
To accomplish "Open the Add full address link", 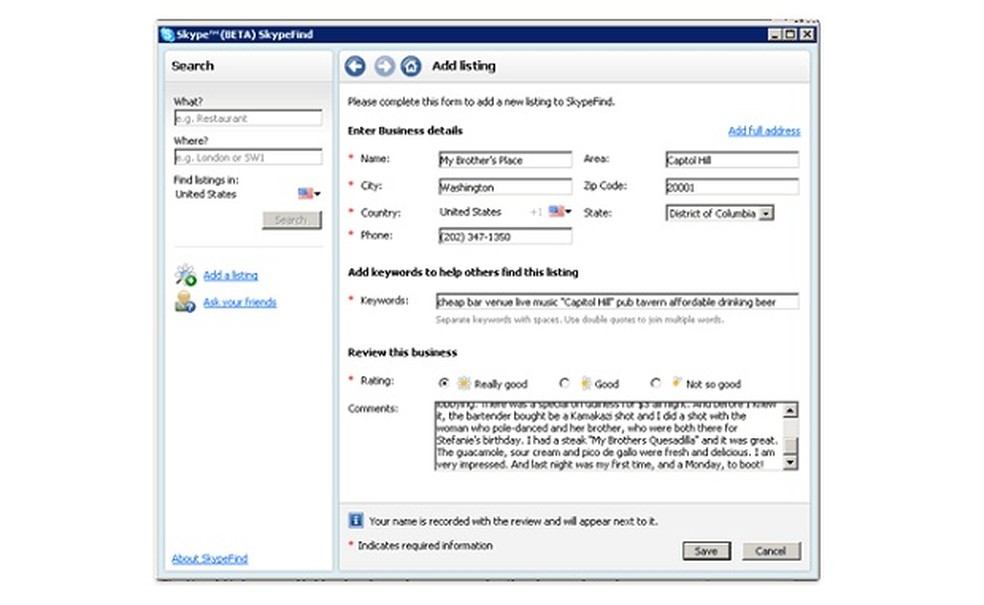I will coord(763,130).
